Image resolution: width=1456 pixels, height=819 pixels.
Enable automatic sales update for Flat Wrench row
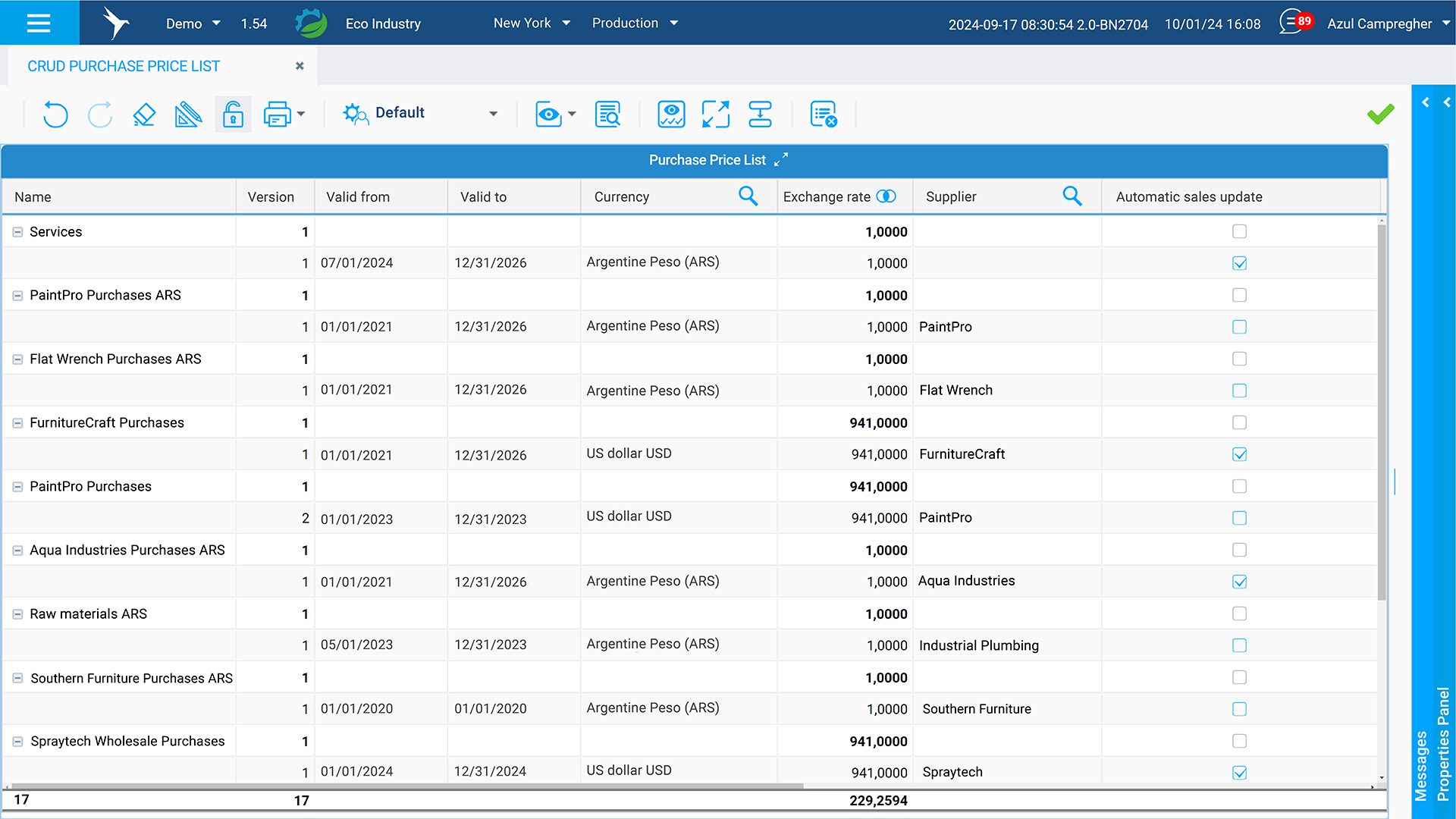1239,391
